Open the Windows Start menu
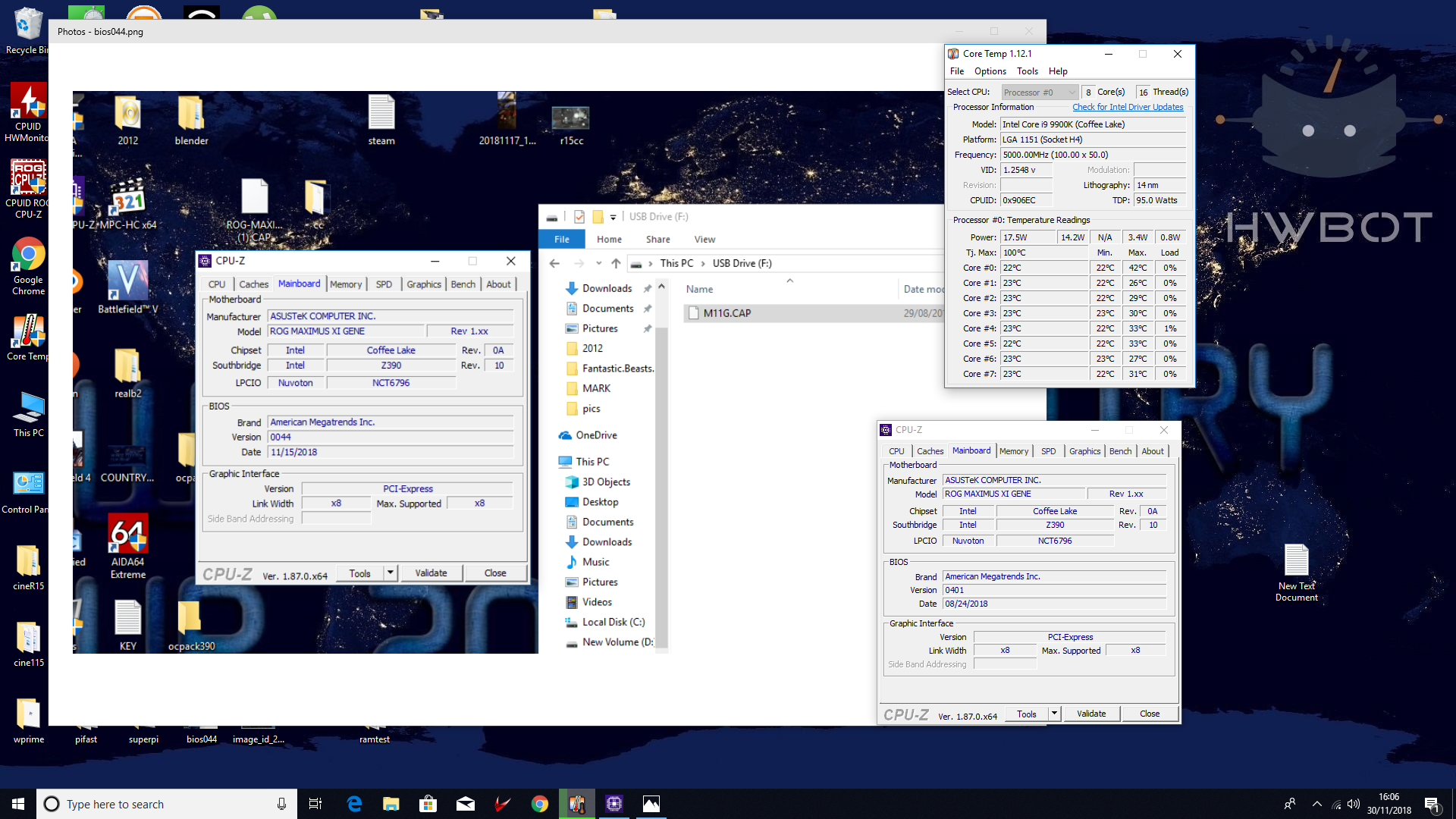Viewport: 1456px width, 819px height. click(18, 804)
